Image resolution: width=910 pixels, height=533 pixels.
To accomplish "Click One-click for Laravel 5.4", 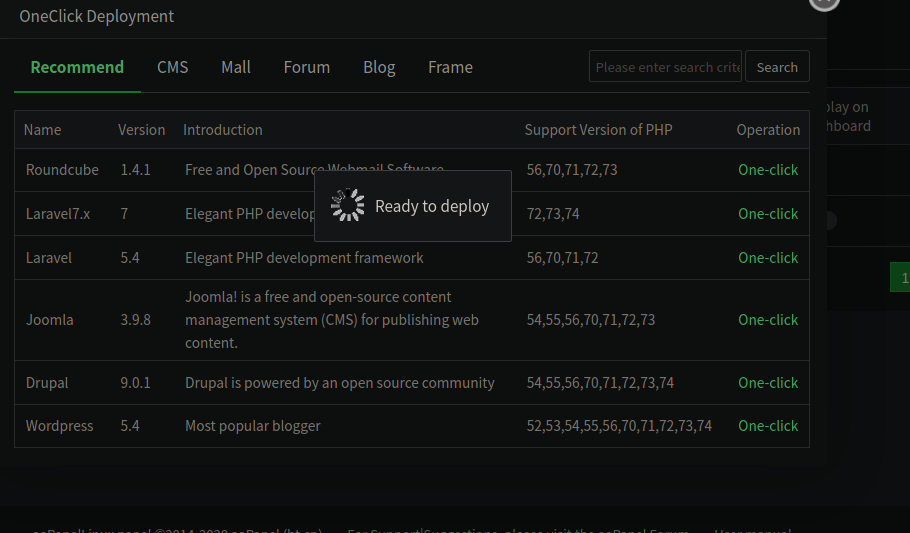I will [768, 258].
